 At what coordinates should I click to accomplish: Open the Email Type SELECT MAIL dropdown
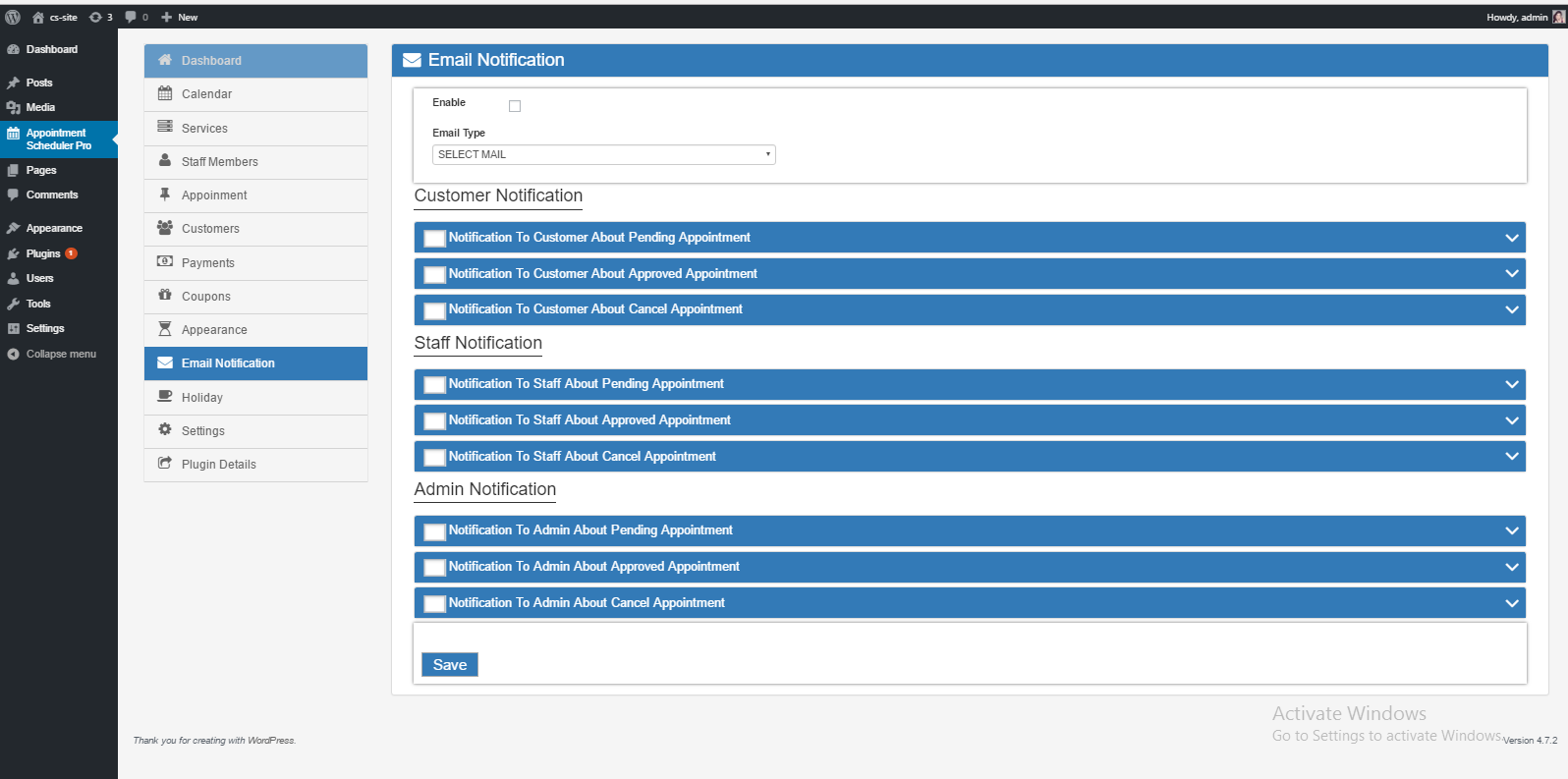[603, 154]
